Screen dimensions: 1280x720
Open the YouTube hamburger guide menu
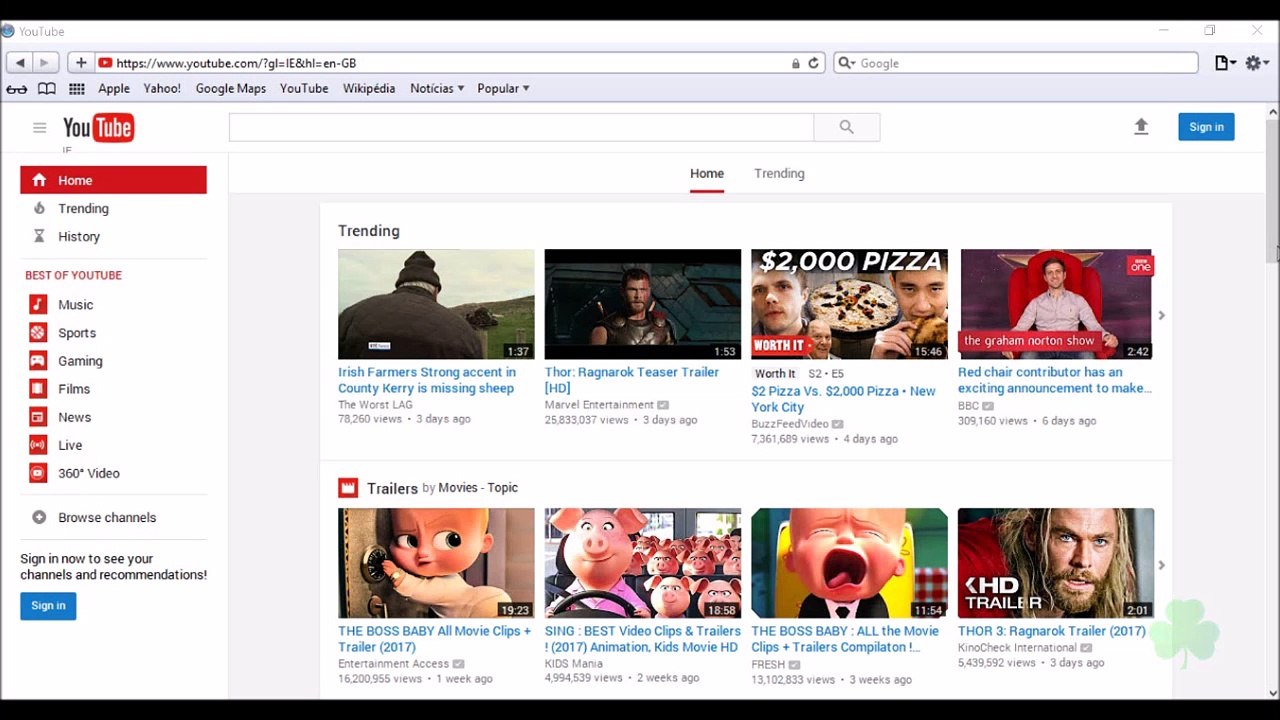click(39, 127)
